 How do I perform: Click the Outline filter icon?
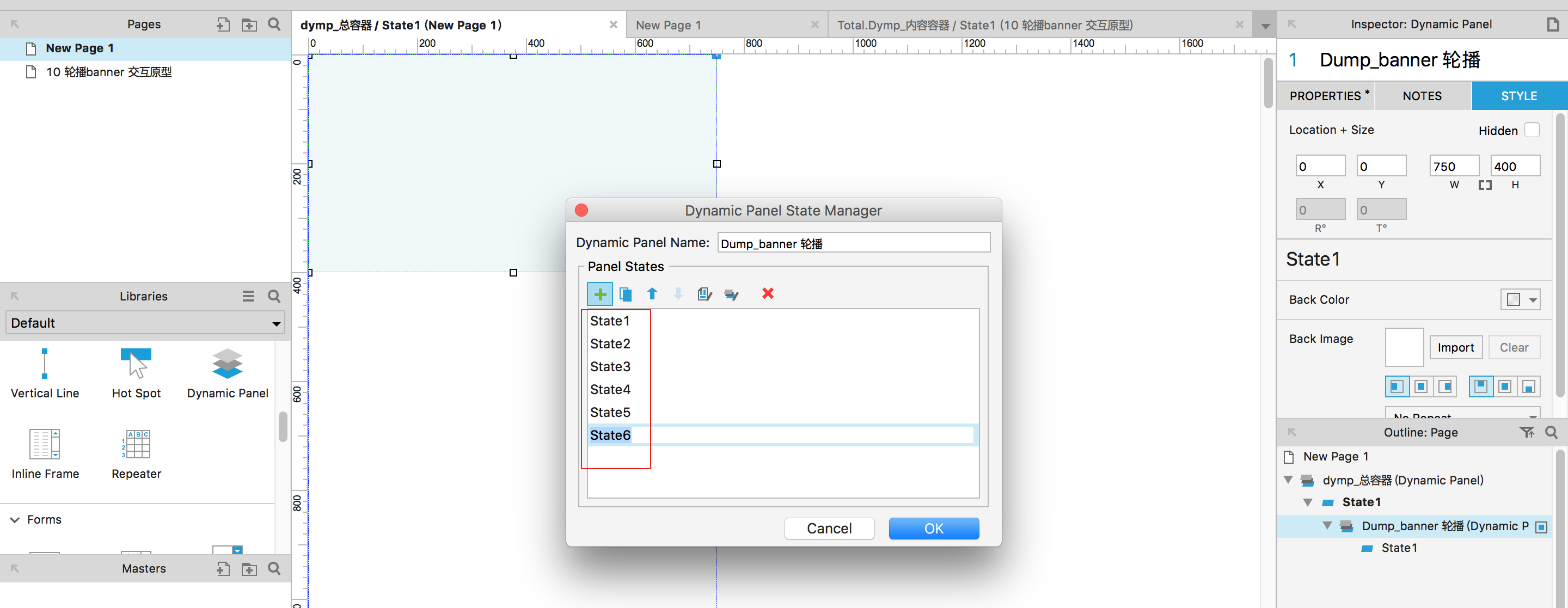tap(1527, 432)
